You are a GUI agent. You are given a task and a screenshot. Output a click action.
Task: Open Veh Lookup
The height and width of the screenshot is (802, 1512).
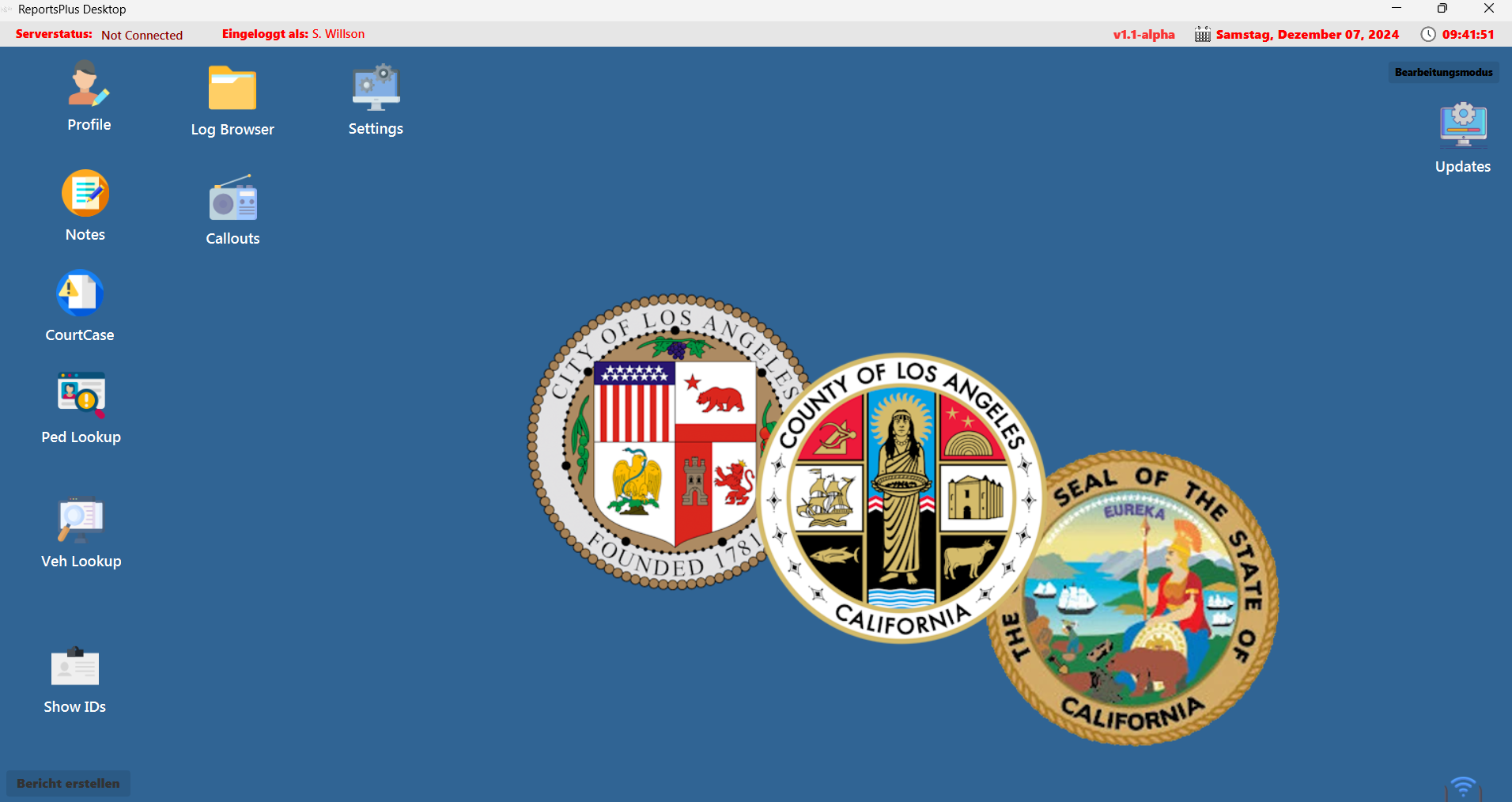tap(81, 520)
